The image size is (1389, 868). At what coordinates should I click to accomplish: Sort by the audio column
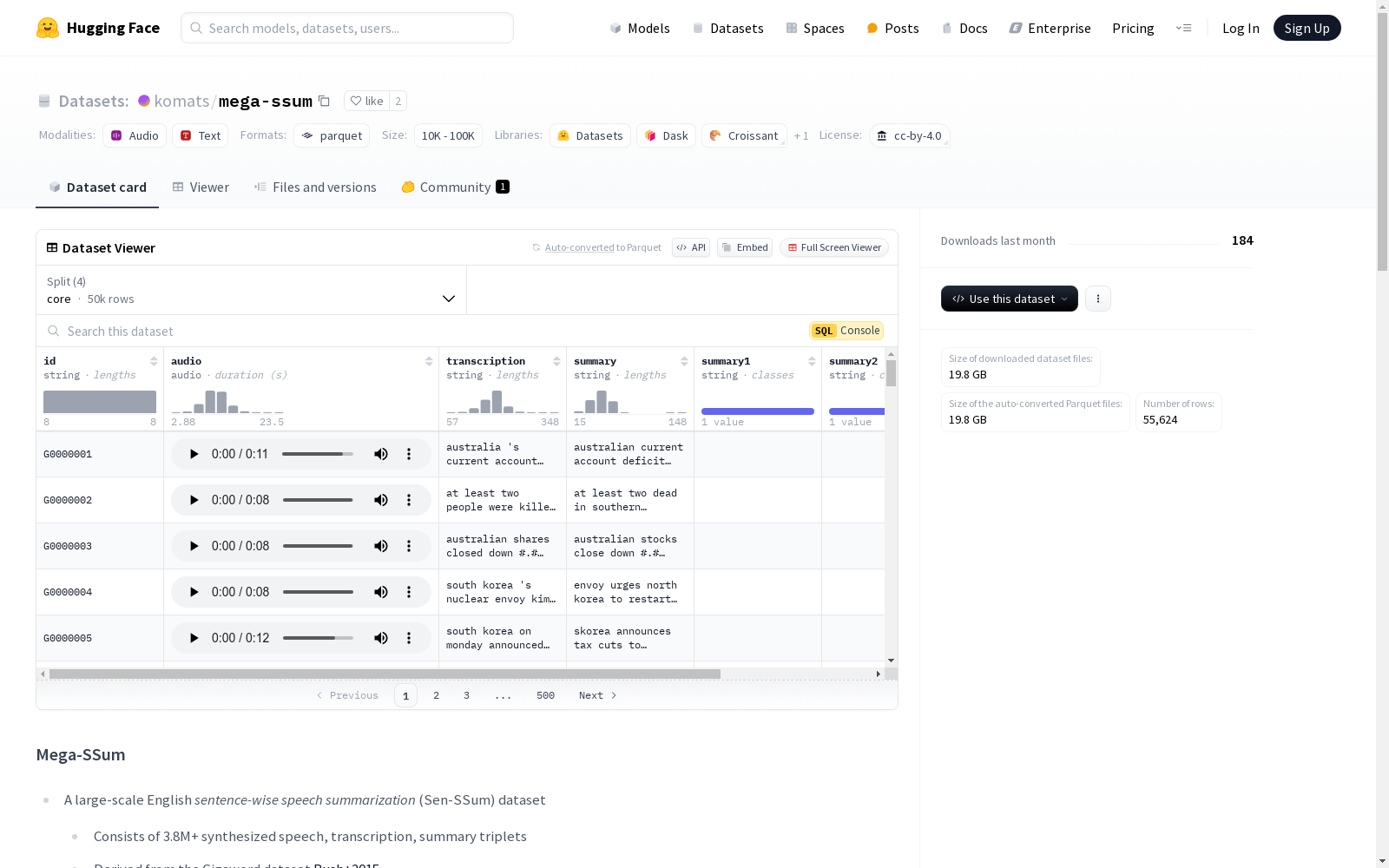point(429,361)
